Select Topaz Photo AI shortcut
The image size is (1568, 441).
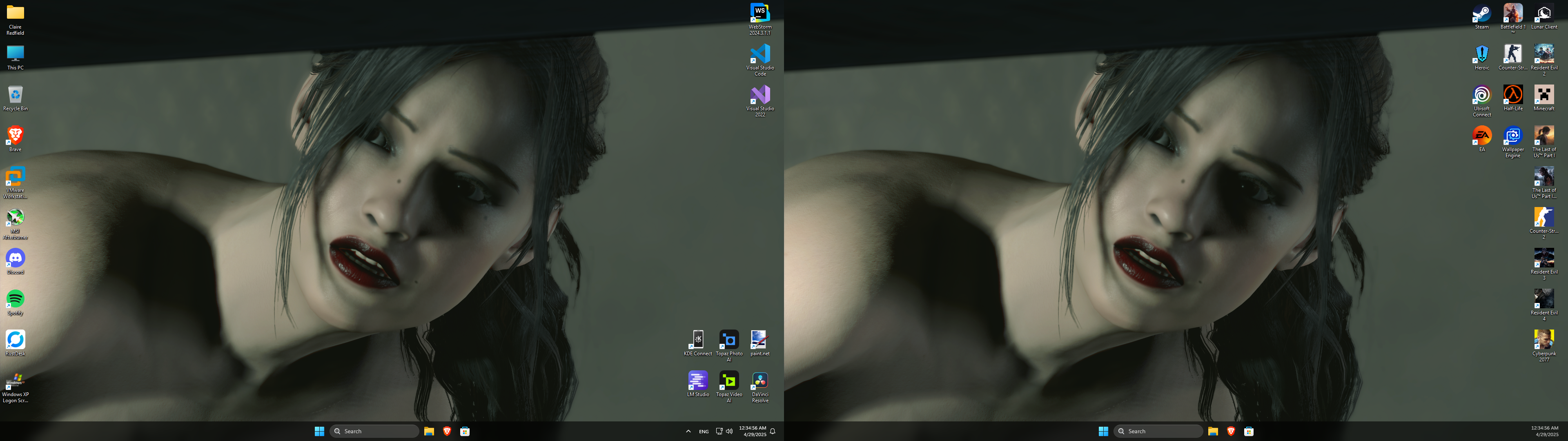point(728,346)
